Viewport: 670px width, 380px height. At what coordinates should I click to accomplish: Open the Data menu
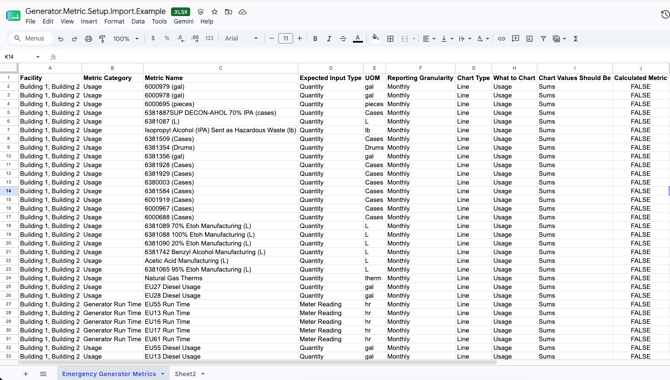[138, 21]
